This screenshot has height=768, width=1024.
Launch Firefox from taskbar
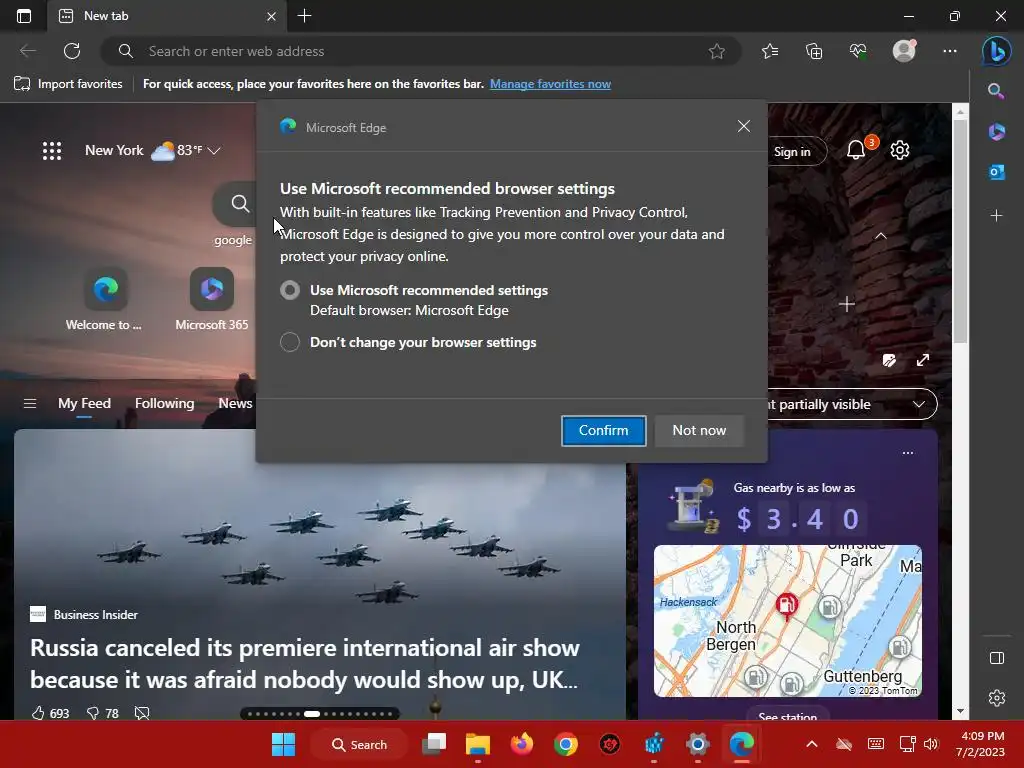[x=522, y=744]
